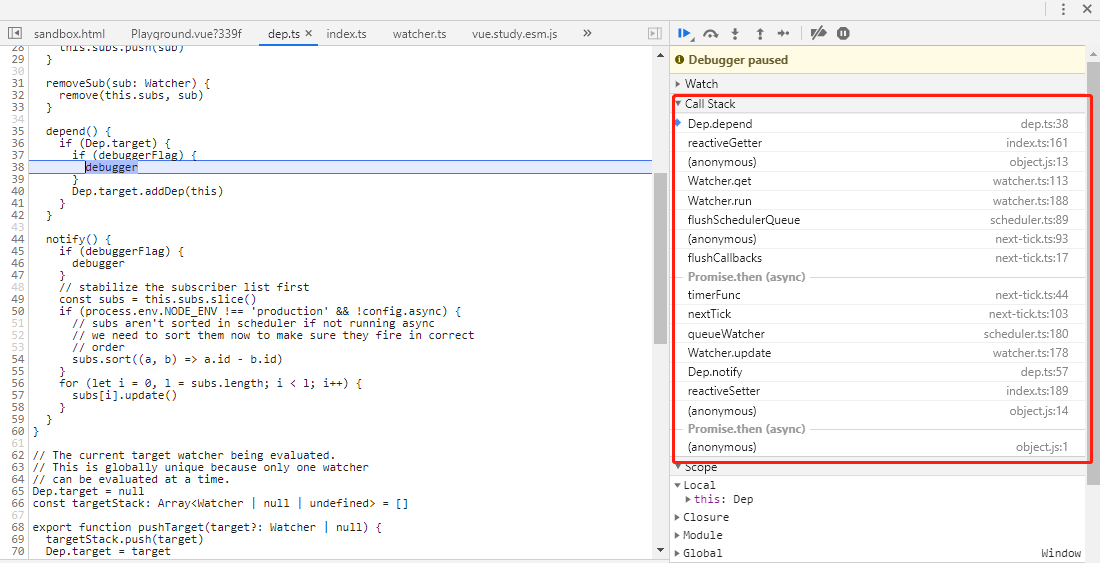1100x563 pixels.
Task: Collapse the Call Stack section
Action: click(710, 104)
